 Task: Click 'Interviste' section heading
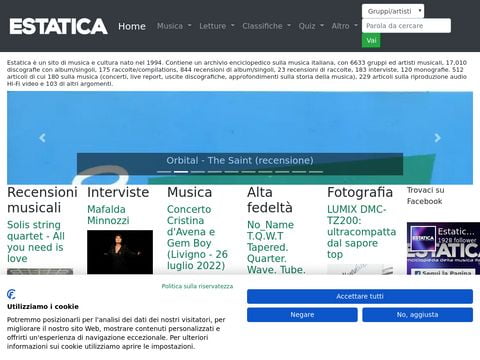tap(118, 192)
